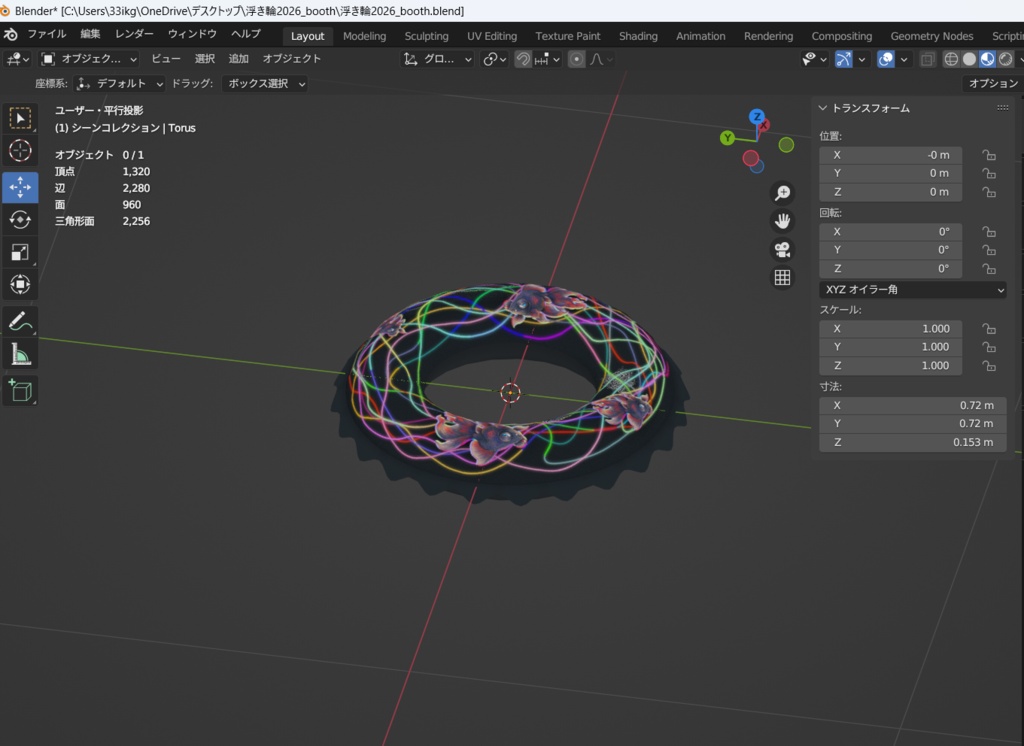Viewport: 1024px width, 746px height.
Task: Click the red negative X gizmo circle
Action: (x=750, y=157)
